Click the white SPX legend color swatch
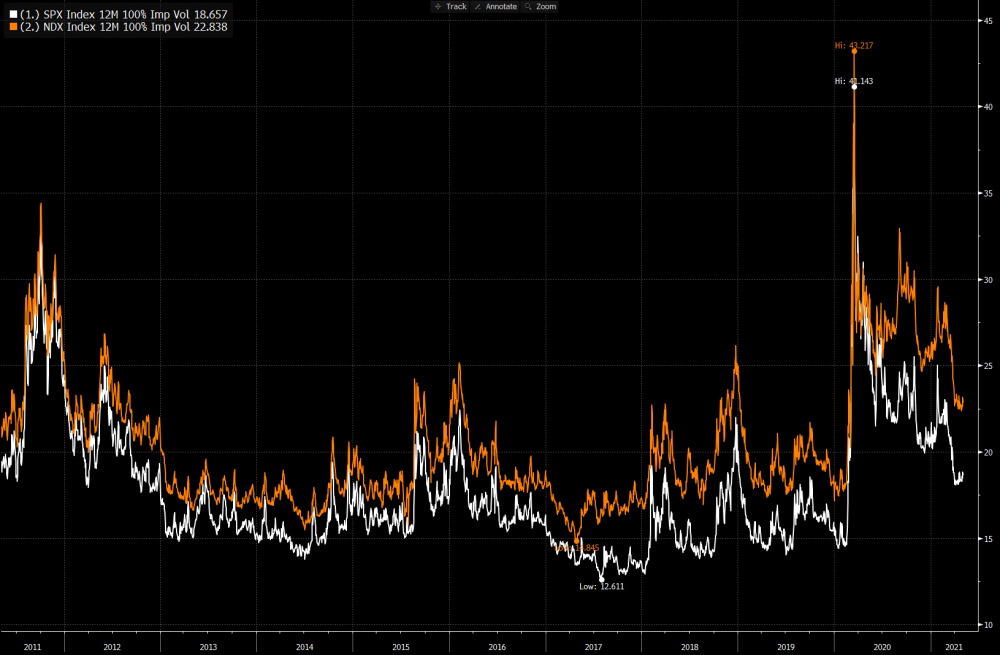The width and height of the screenshot is (1000, 655). coord(13,14)
